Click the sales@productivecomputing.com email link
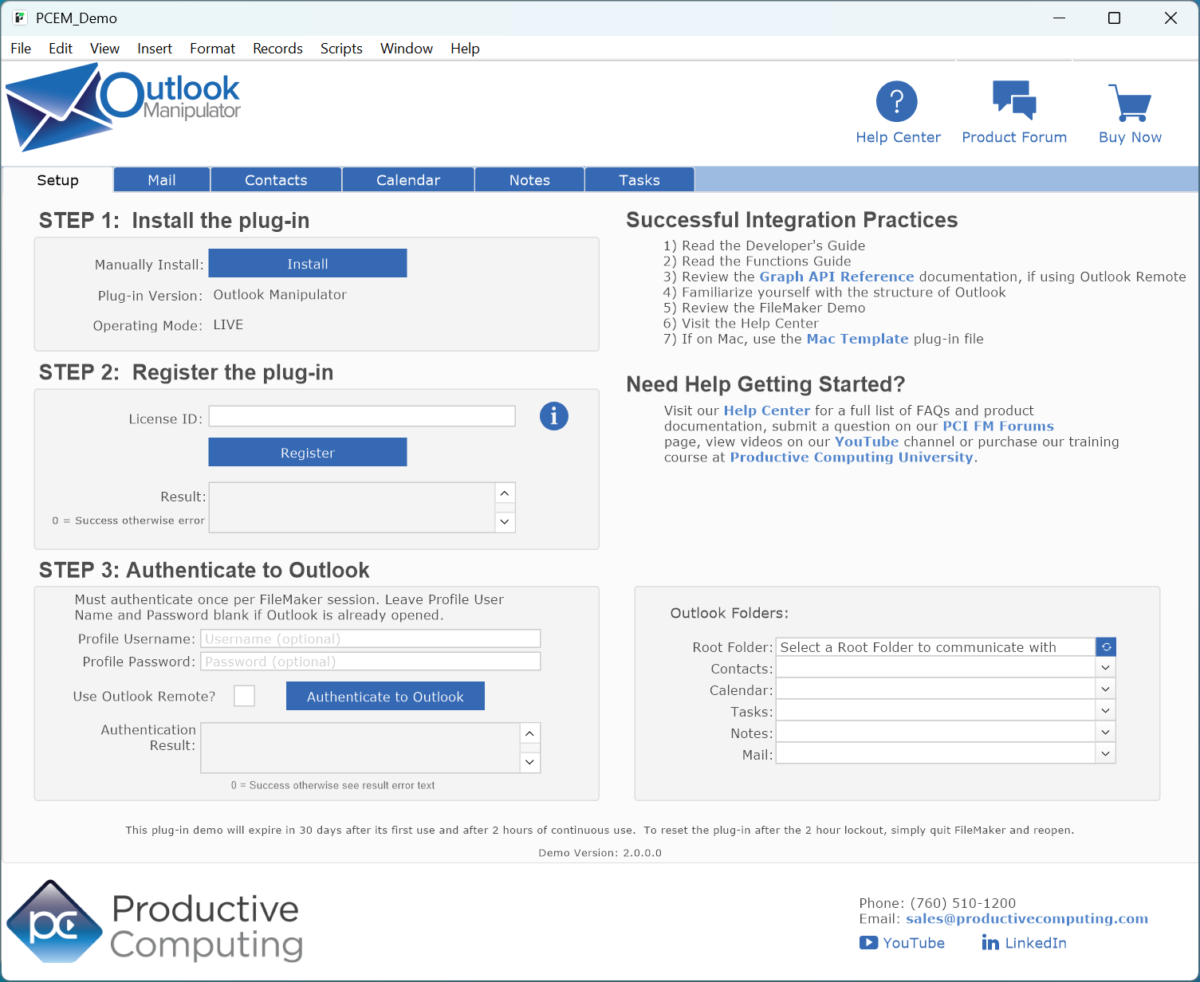Screen dimensions: 1200x982 point(1027,919)
